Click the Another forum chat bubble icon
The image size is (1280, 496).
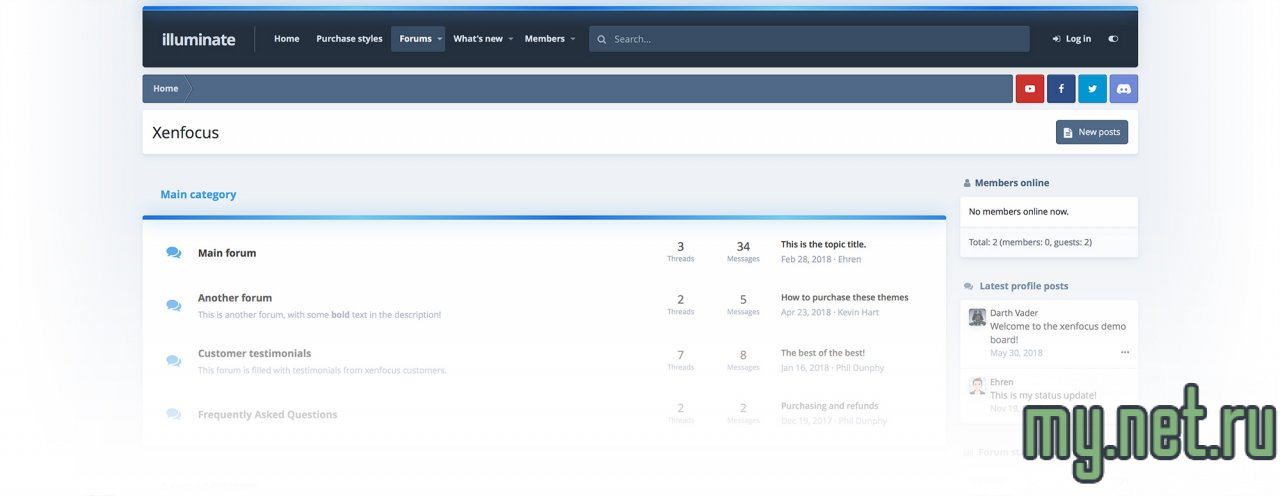coord(174,305)
